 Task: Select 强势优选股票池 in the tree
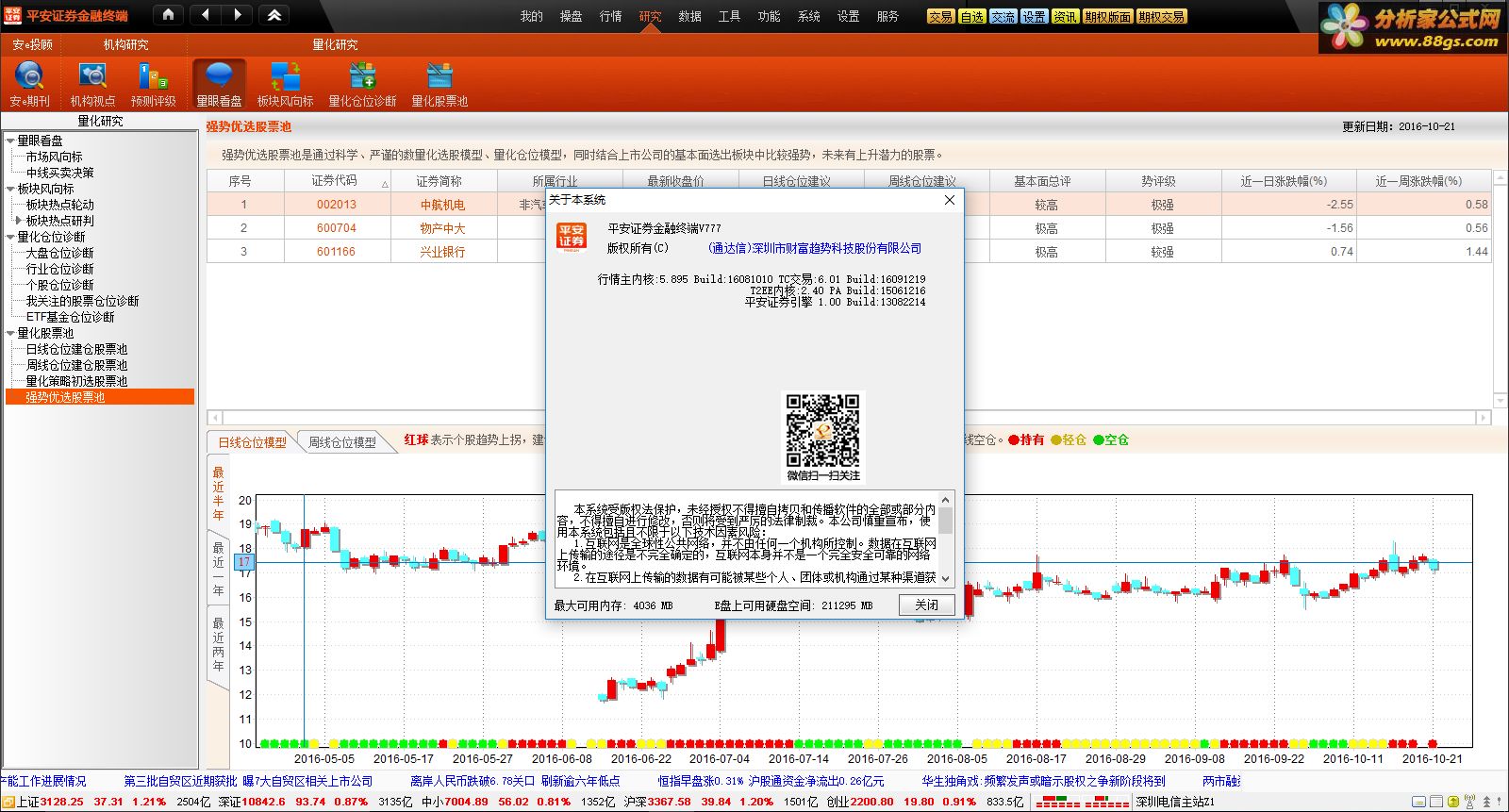click(100, 397)
